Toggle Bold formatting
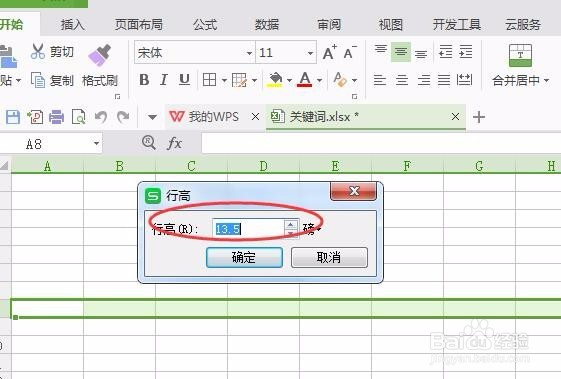561x379 pixels. click(x=144, y=80)
